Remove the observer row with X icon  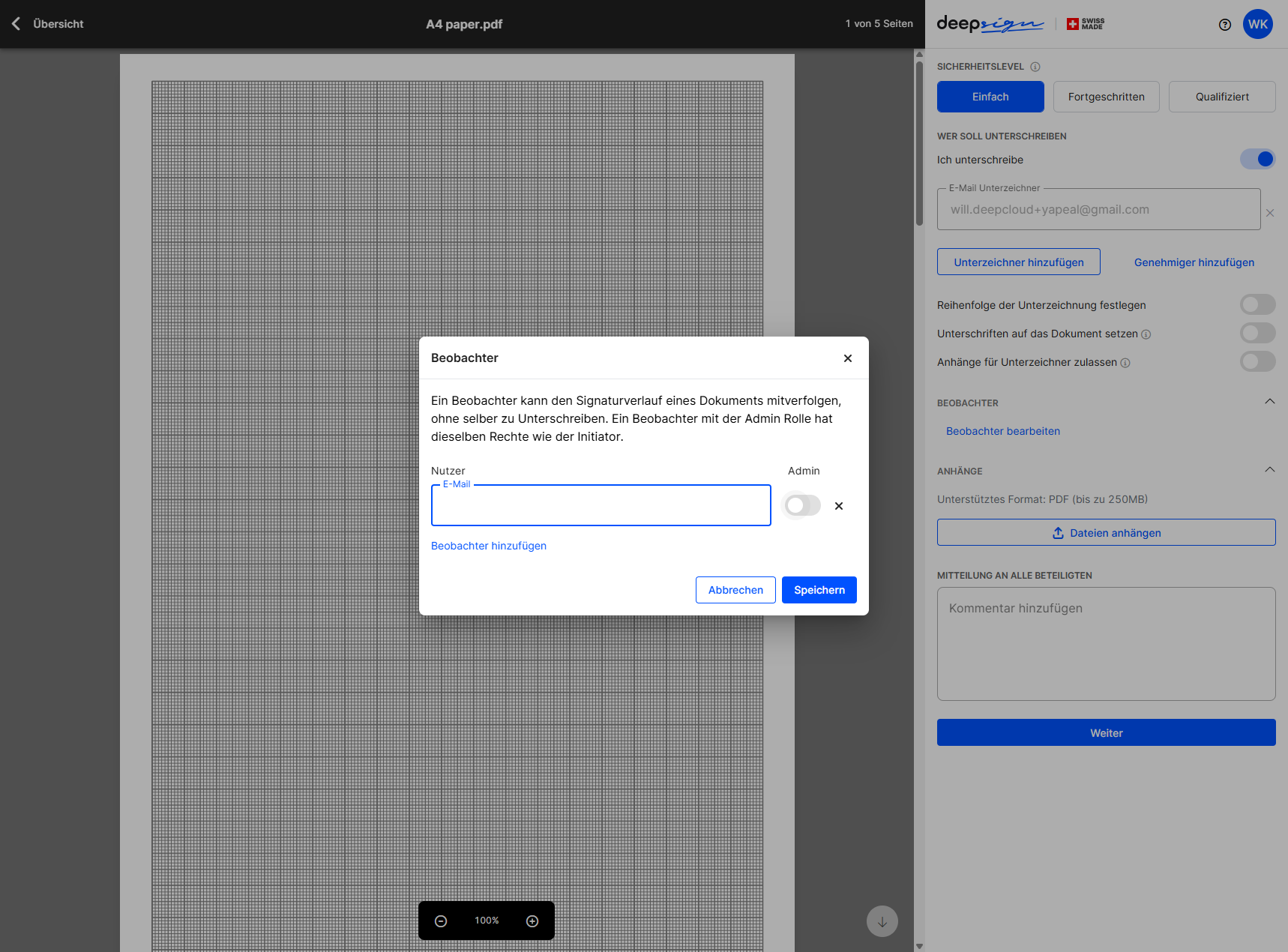[x=839, y=506]
